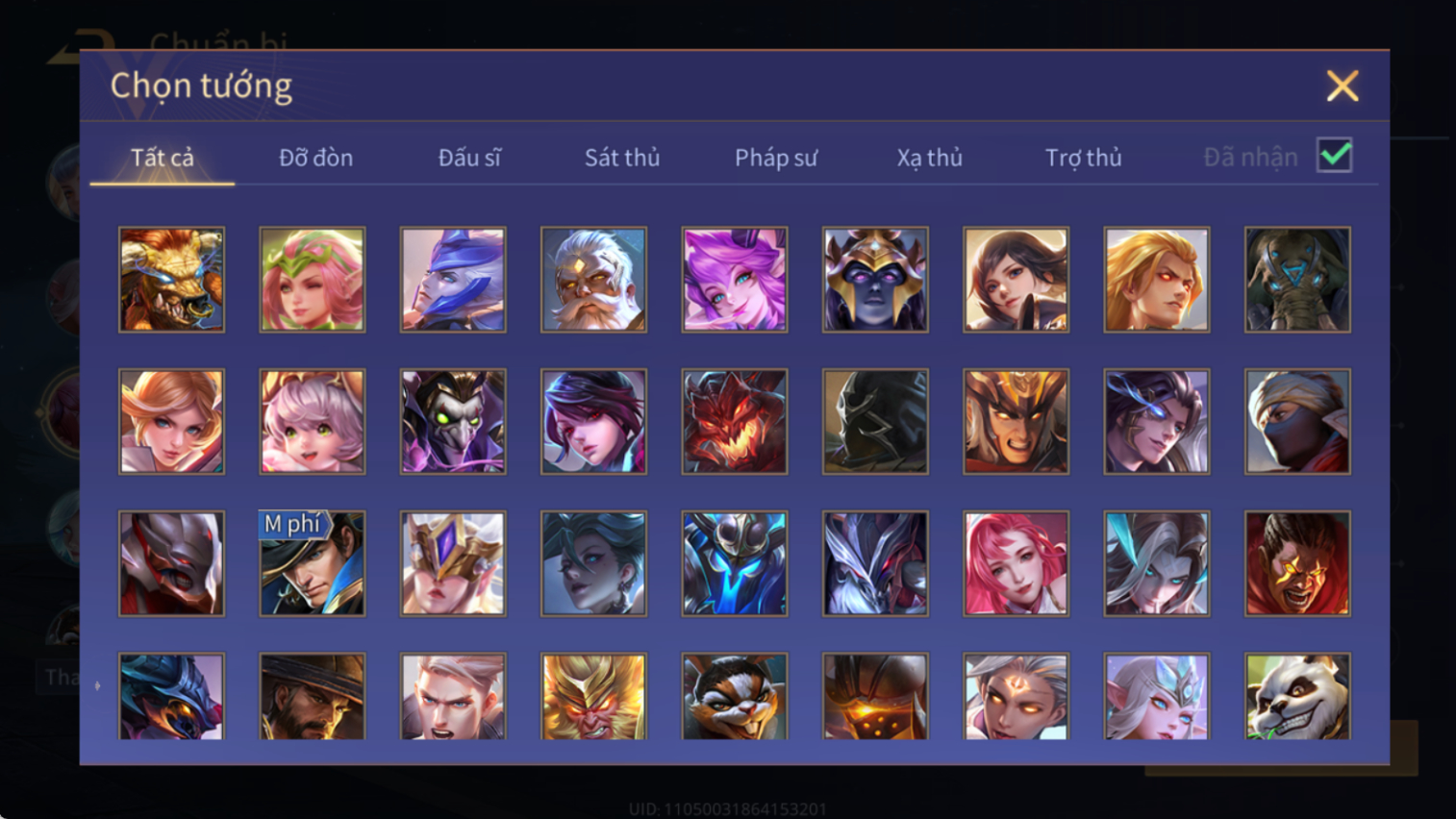Toggle the Đã nhận checkbox
Viewport: 1456px width, 819px height.
[x=1335, y=156]
